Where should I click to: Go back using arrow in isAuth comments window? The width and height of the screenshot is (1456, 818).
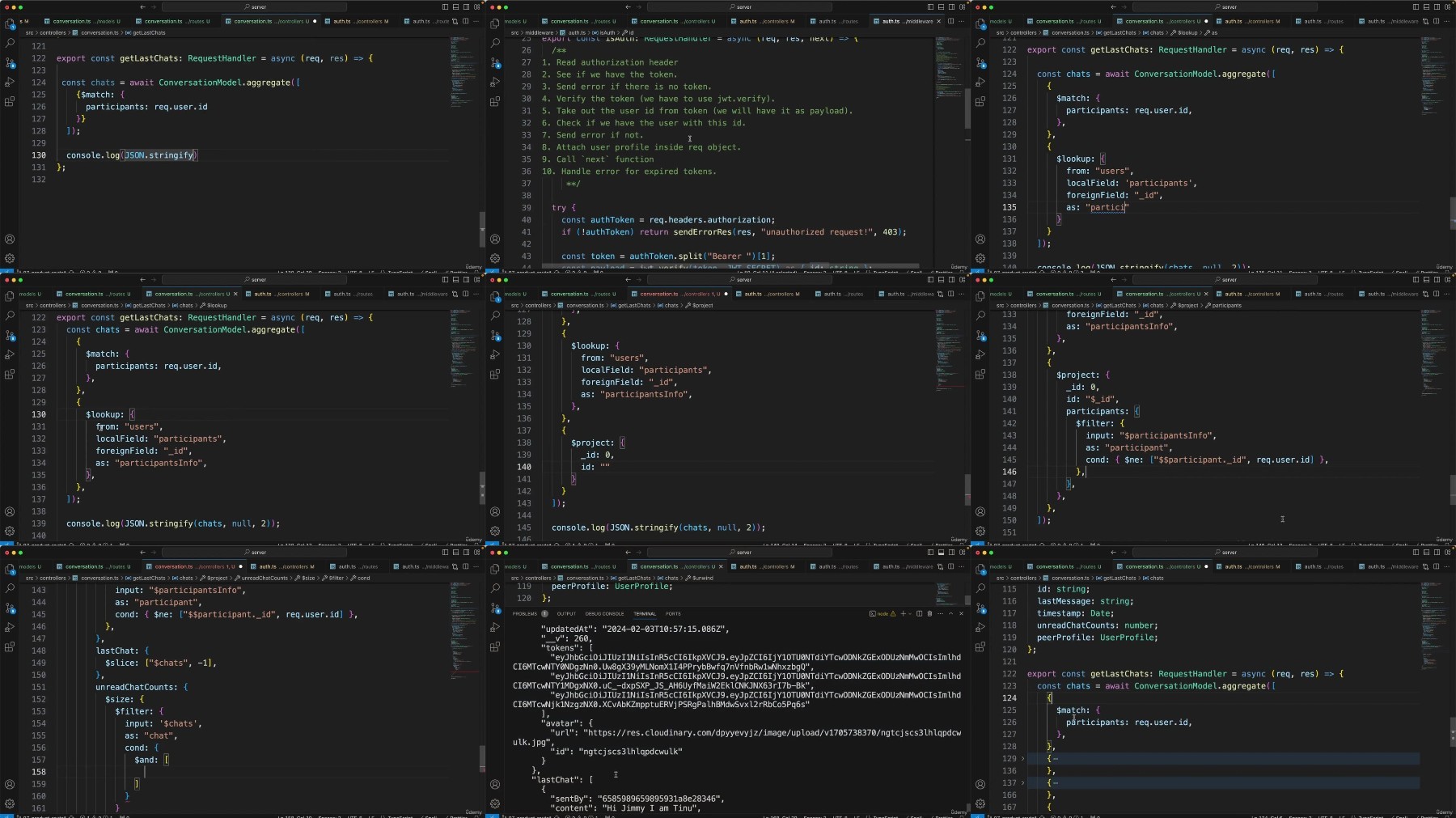pos(629,7)
